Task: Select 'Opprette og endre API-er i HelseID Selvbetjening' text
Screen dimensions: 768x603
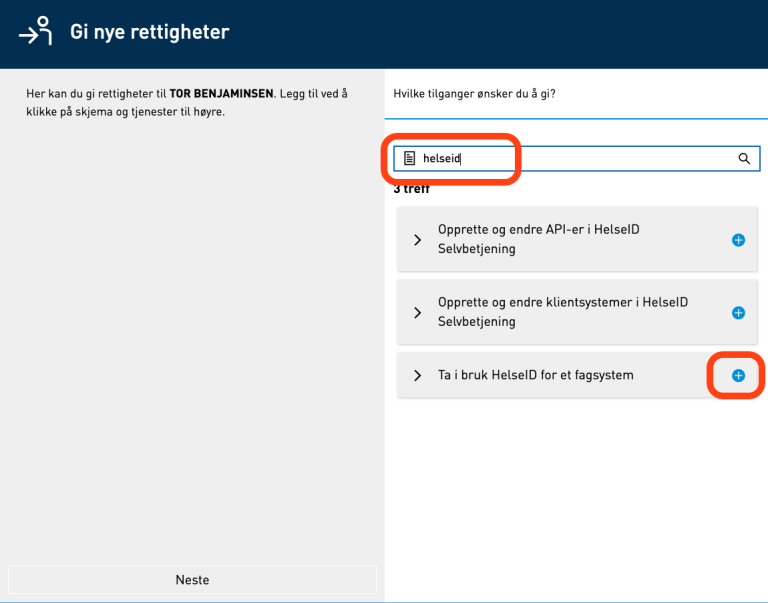Action: point(538,239)
